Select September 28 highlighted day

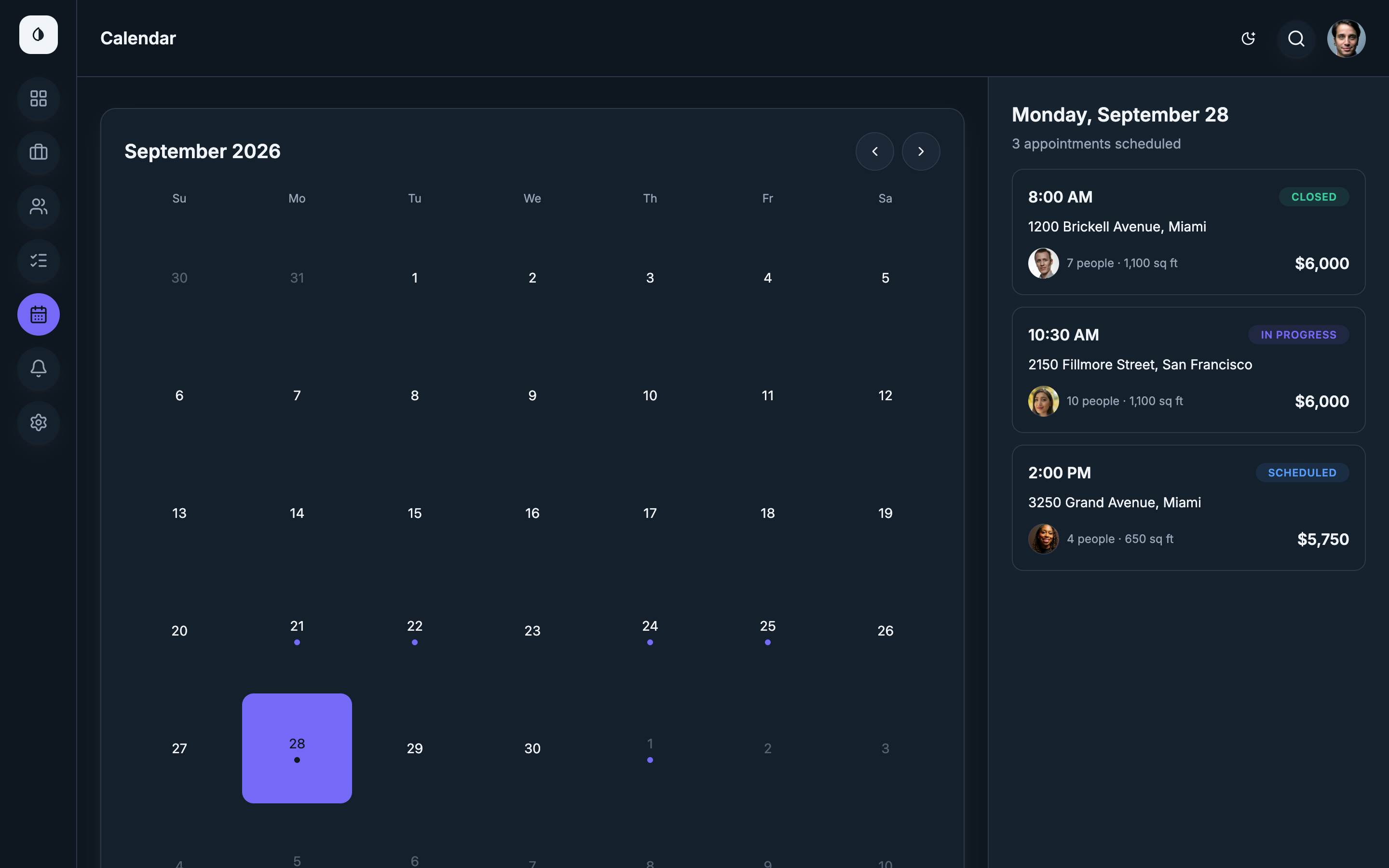[297, 748]
